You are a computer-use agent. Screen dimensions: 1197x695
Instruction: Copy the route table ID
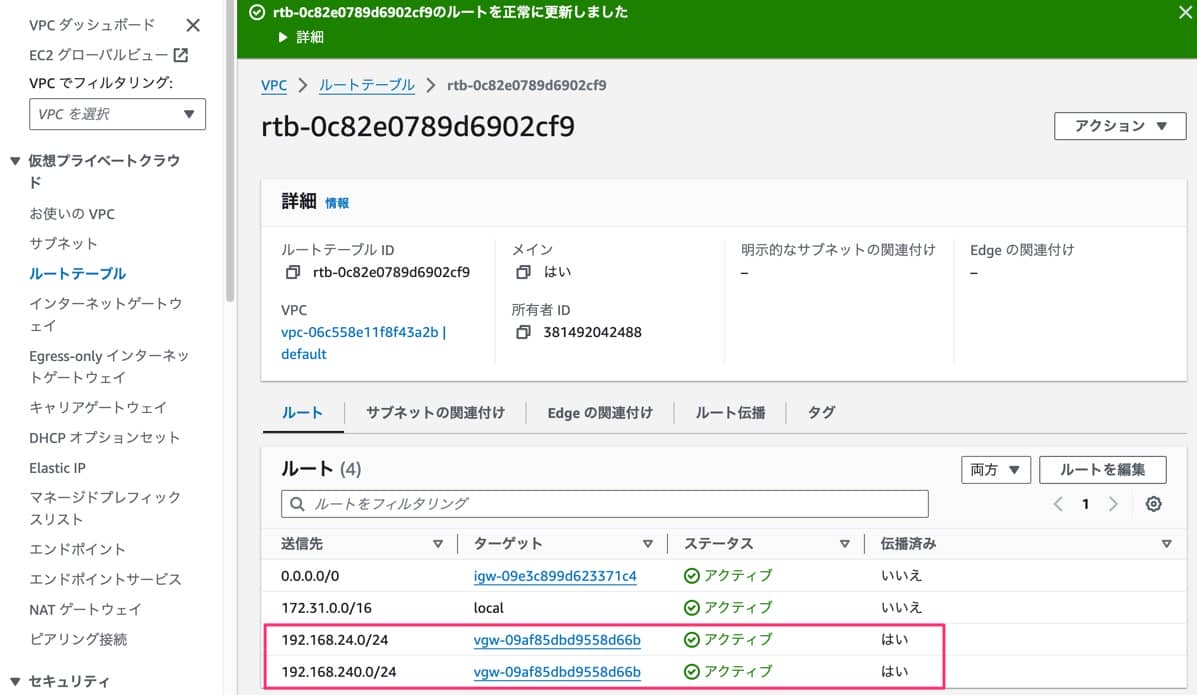(x=292, y=273)
